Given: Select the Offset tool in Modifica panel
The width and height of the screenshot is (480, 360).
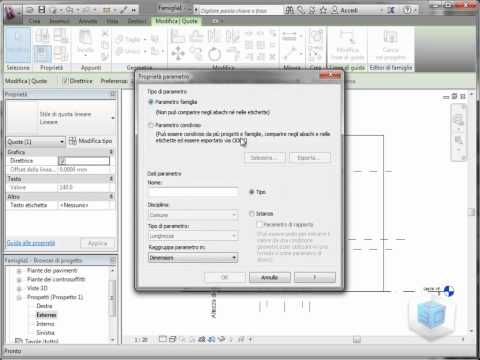Looking at the screenshot, I should click(196, 36).
